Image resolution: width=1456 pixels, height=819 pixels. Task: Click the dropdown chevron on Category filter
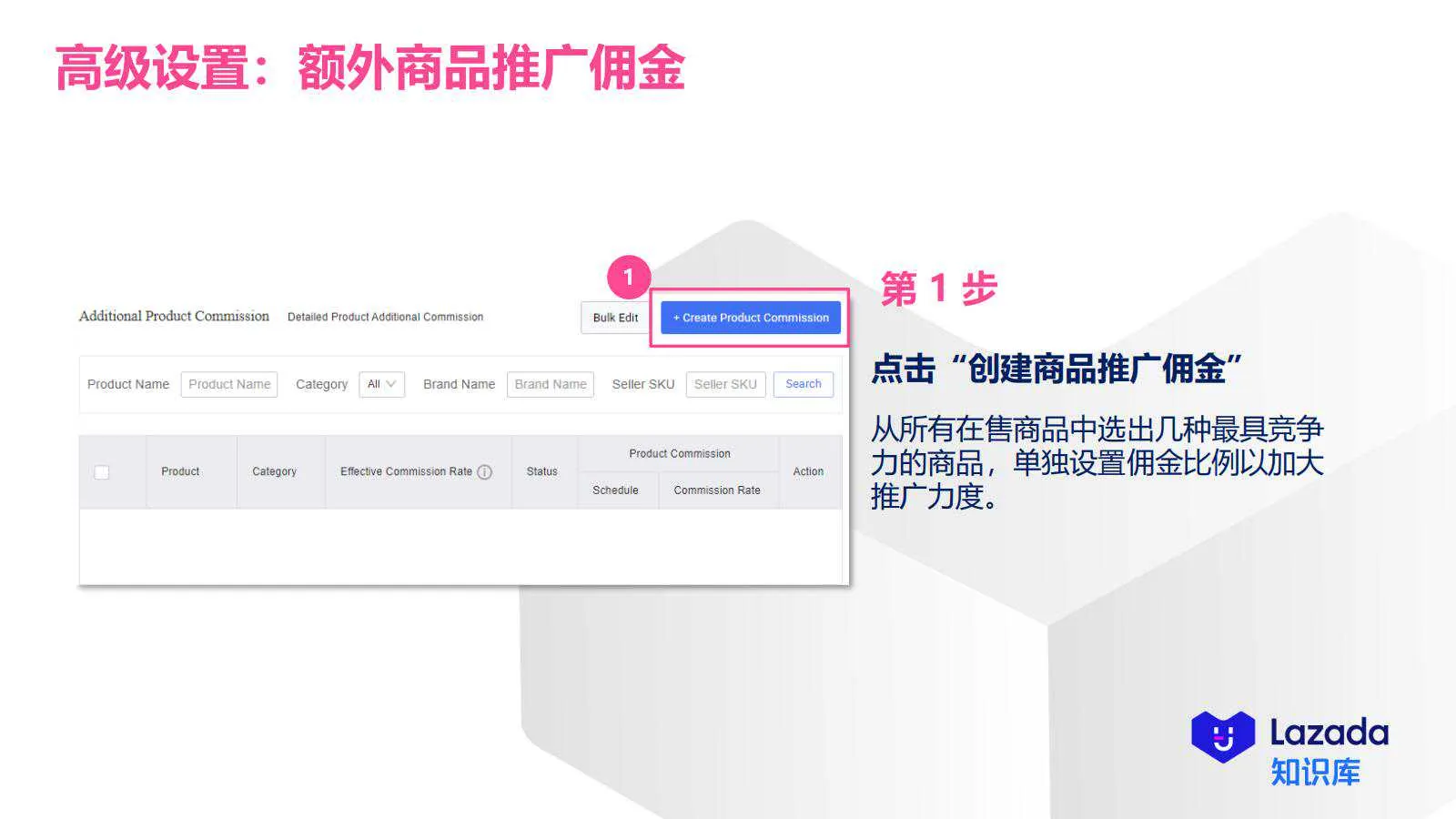392,384
